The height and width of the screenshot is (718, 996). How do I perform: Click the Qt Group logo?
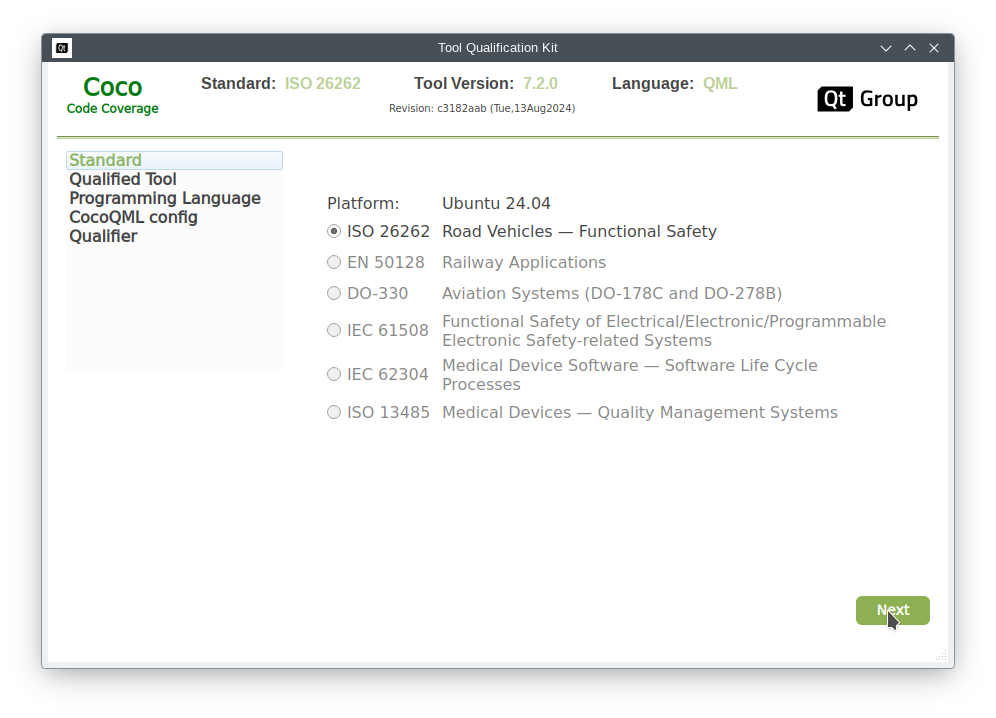pos(867,99)
